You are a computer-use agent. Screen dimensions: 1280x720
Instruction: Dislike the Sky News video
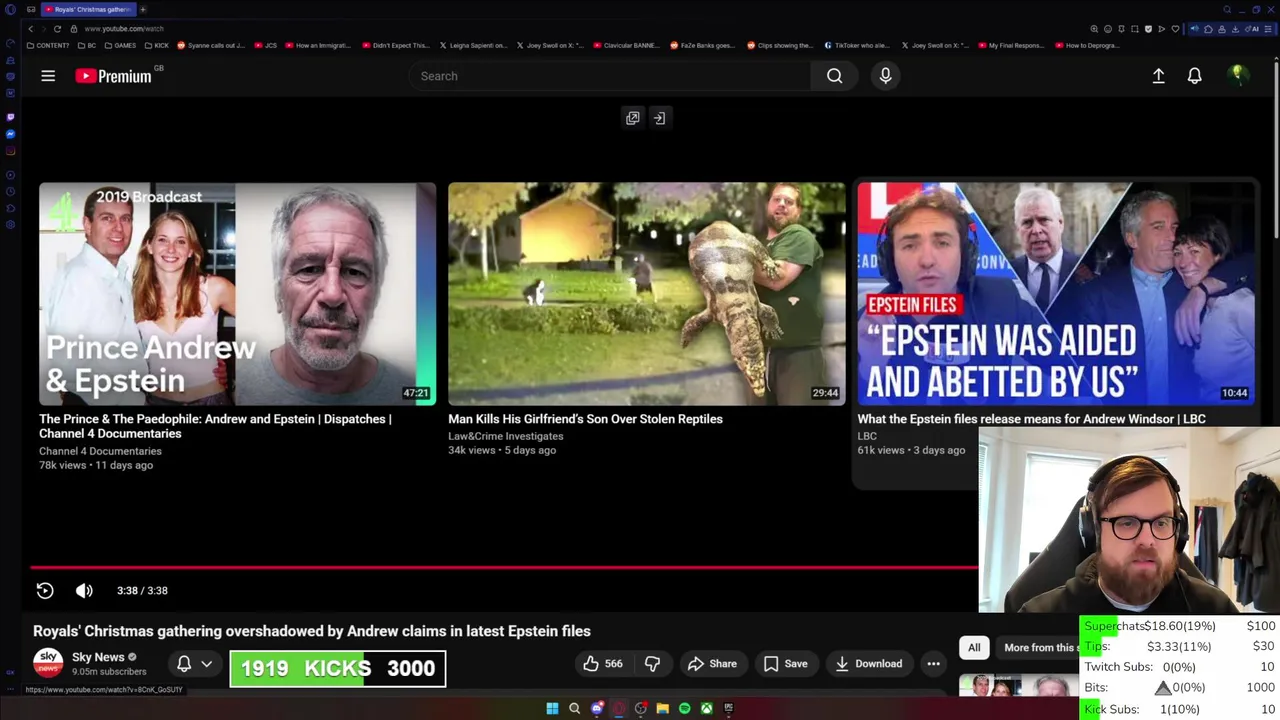(x=652, y=664)
